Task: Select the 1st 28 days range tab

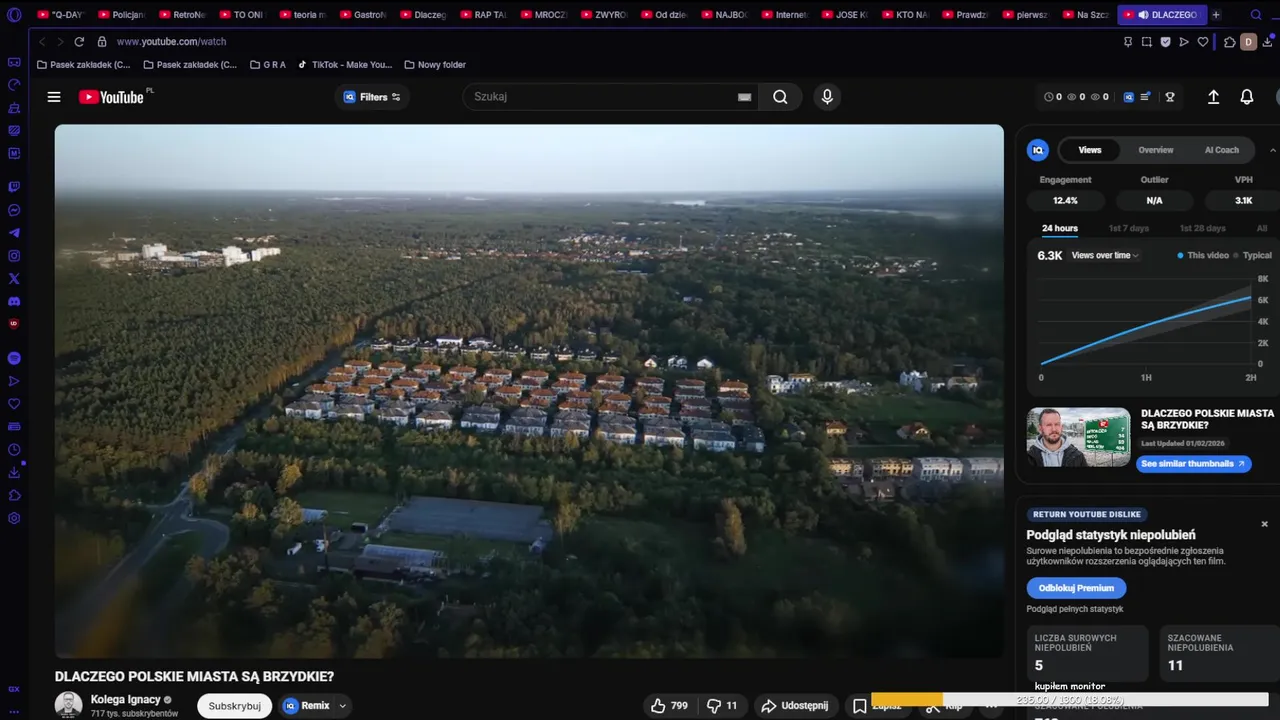Action: pos(1202,228)
